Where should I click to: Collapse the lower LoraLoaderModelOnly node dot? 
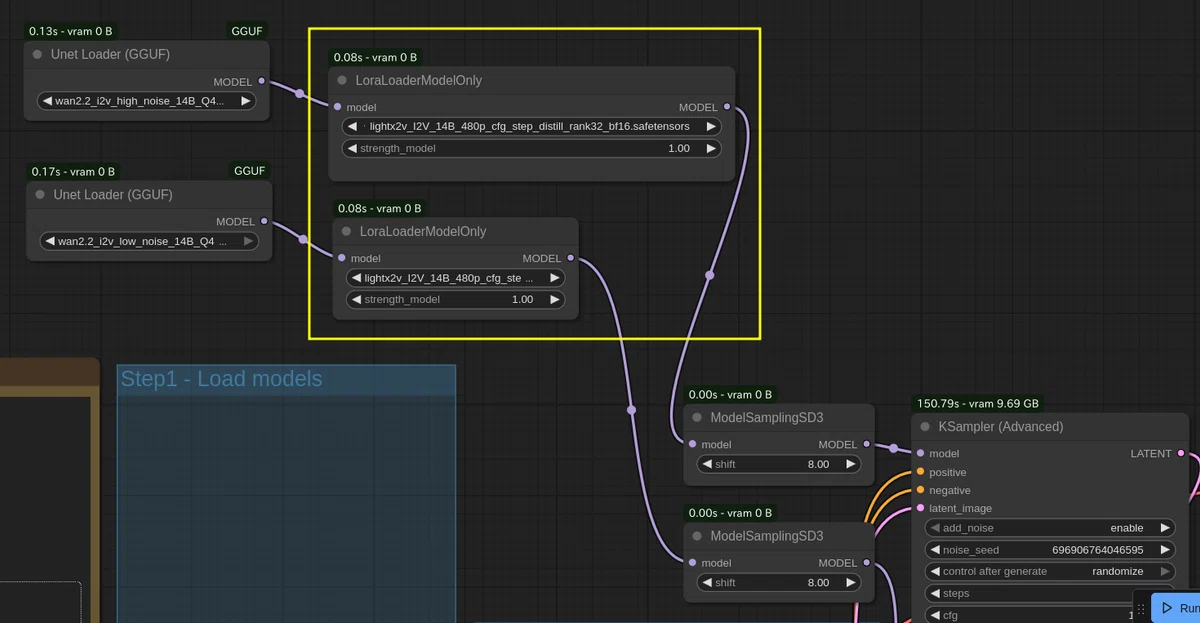[347, 231]
